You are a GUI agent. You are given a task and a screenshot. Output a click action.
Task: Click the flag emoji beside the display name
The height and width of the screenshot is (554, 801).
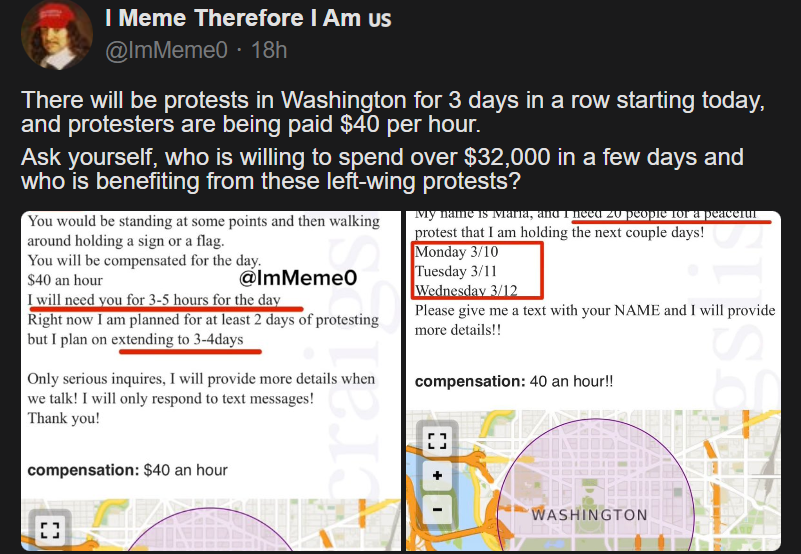[379, 18]
